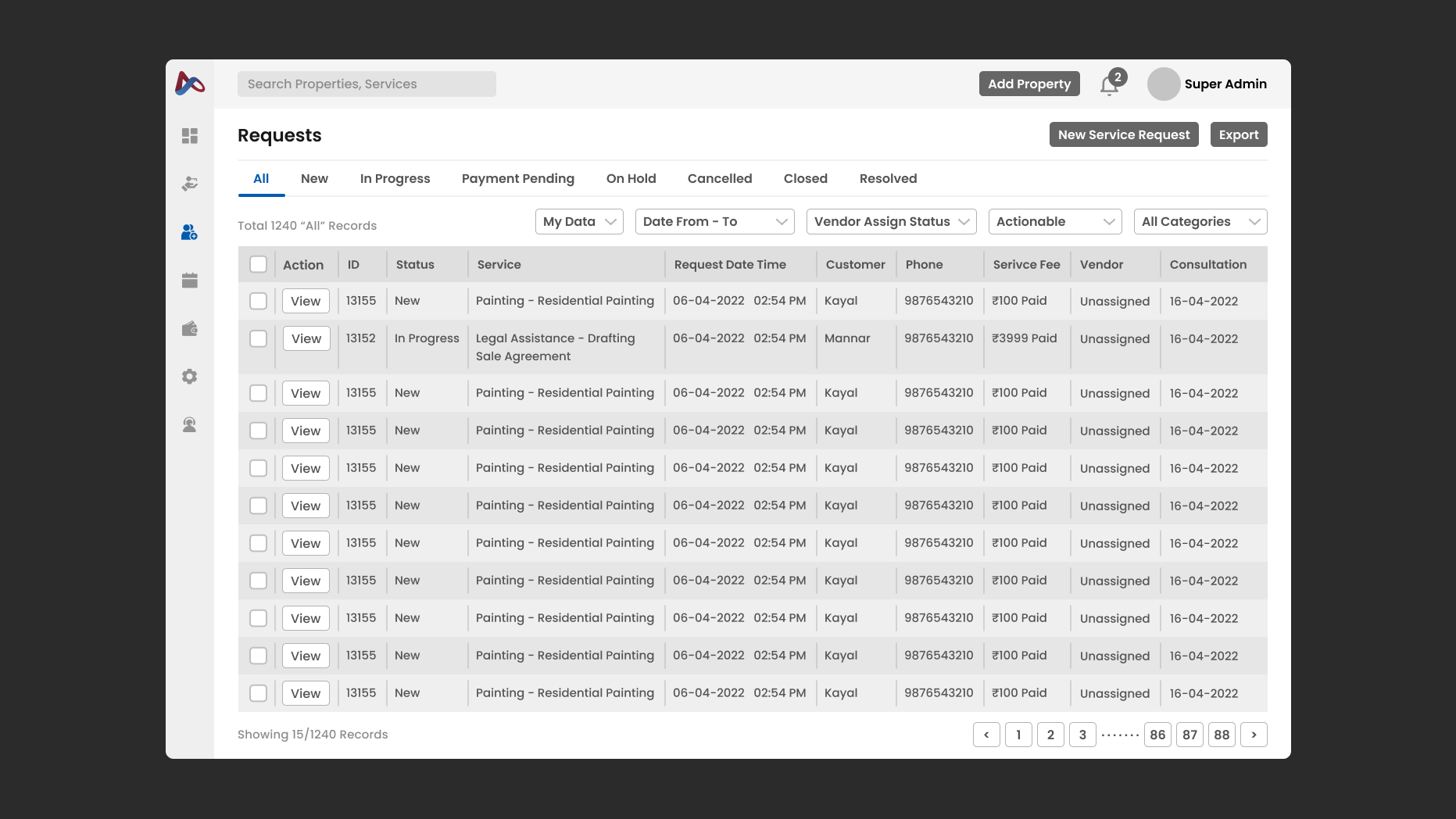Select the services hand icon in sidebar
This screenshot has width=1456, height=819.
tap(189, 184)
